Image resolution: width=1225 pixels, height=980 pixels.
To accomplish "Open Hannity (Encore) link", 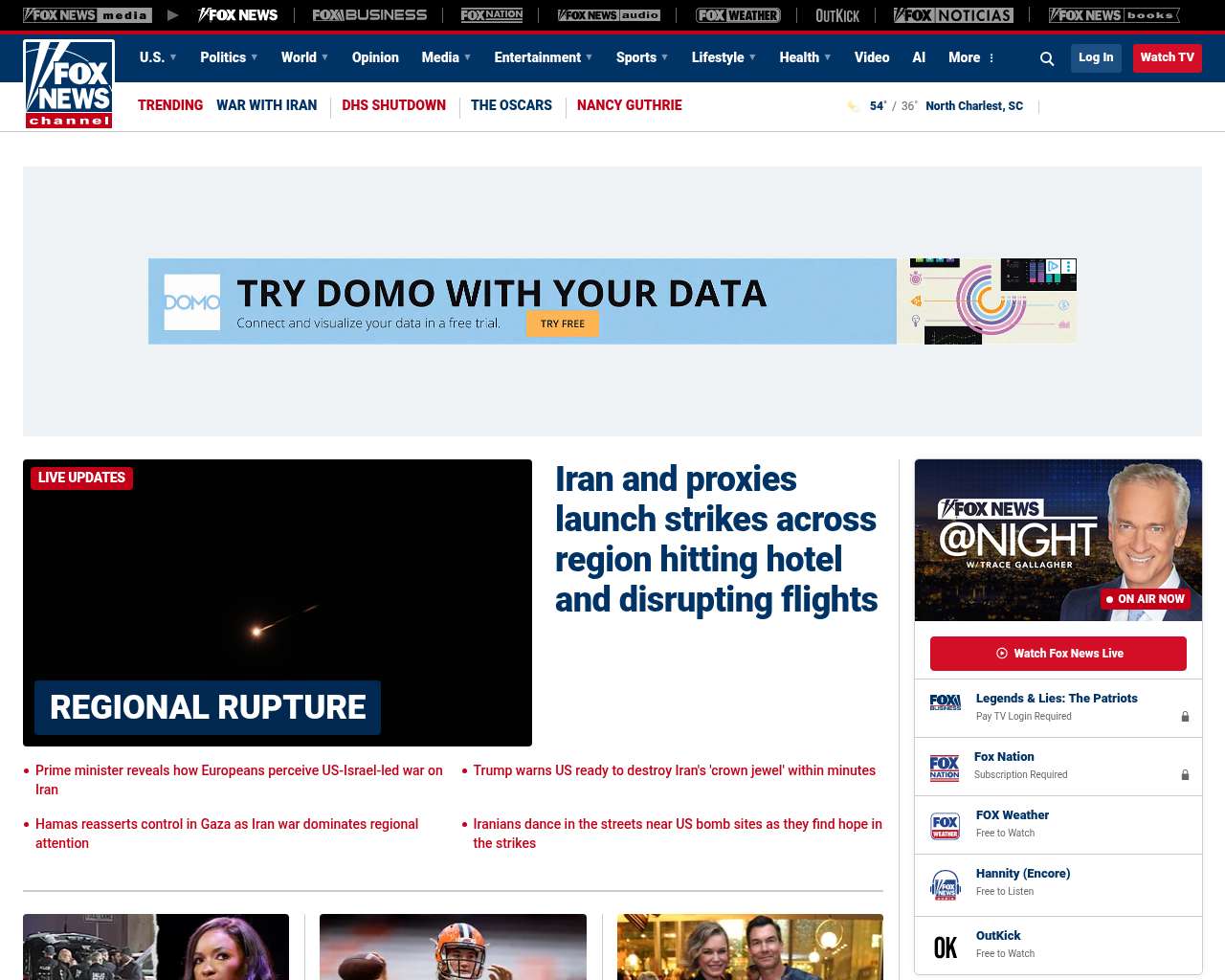I will 1023,874.
